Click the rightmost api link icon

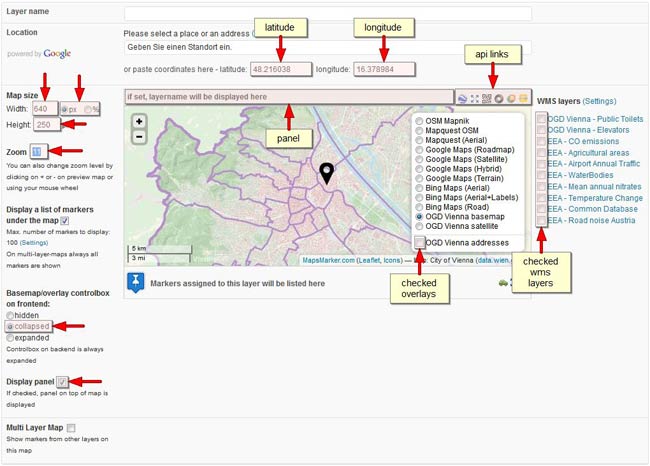(x=522, y=98)
